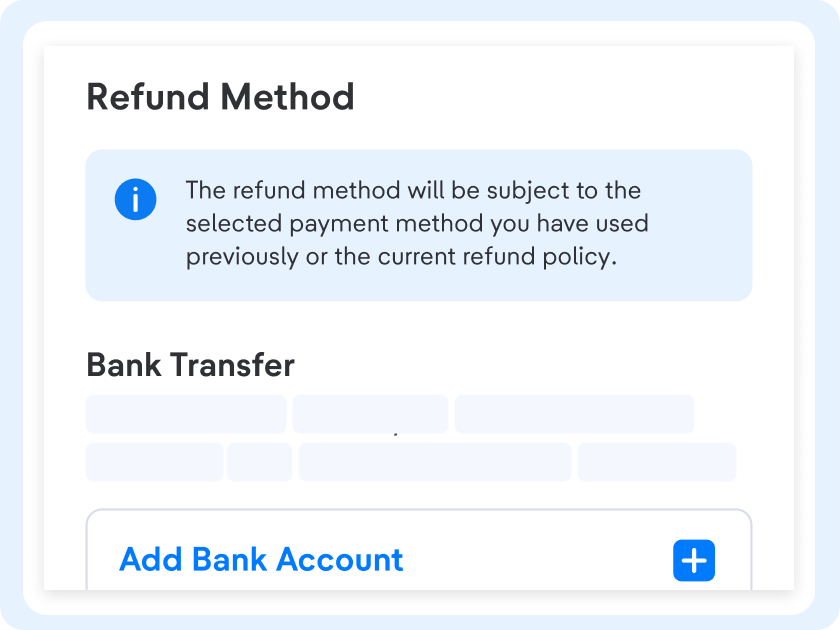Click the Refund Method title
The width and height of the screenshot is (840, 630).
point(221,97)
